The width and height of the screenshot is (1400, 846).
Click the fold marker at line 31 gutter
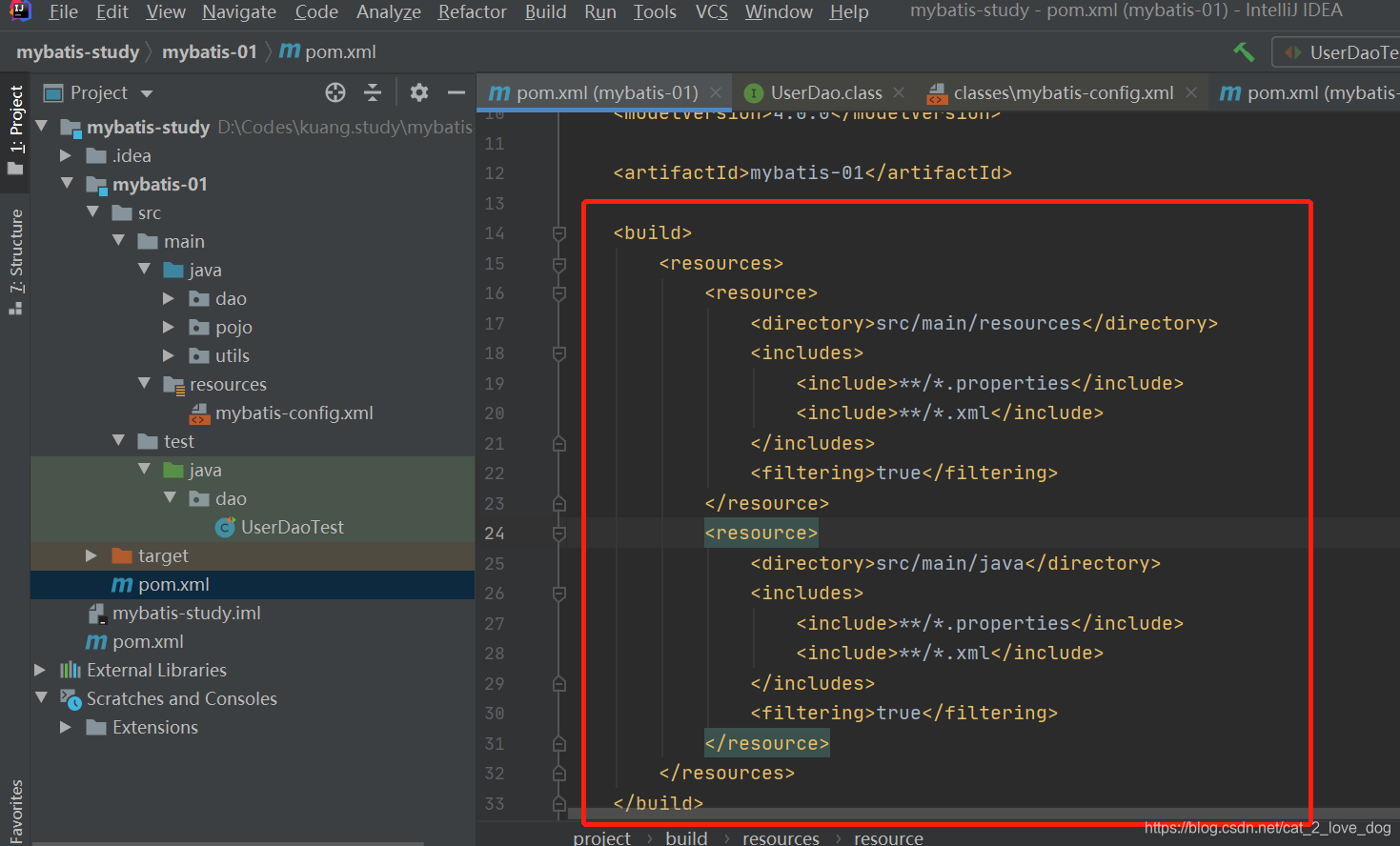(559, 744)
